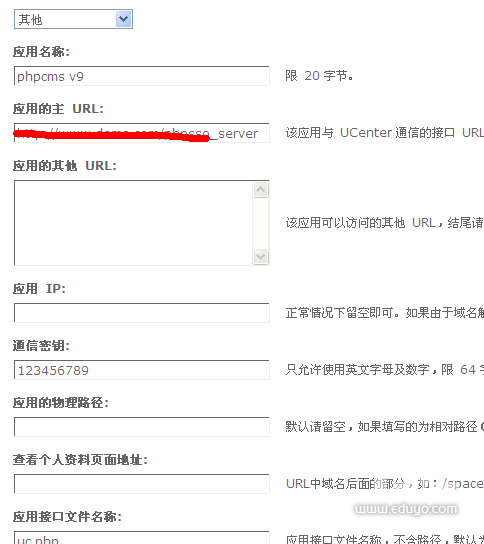Focus the 应用的物理路径 input box

click(142, 427)
